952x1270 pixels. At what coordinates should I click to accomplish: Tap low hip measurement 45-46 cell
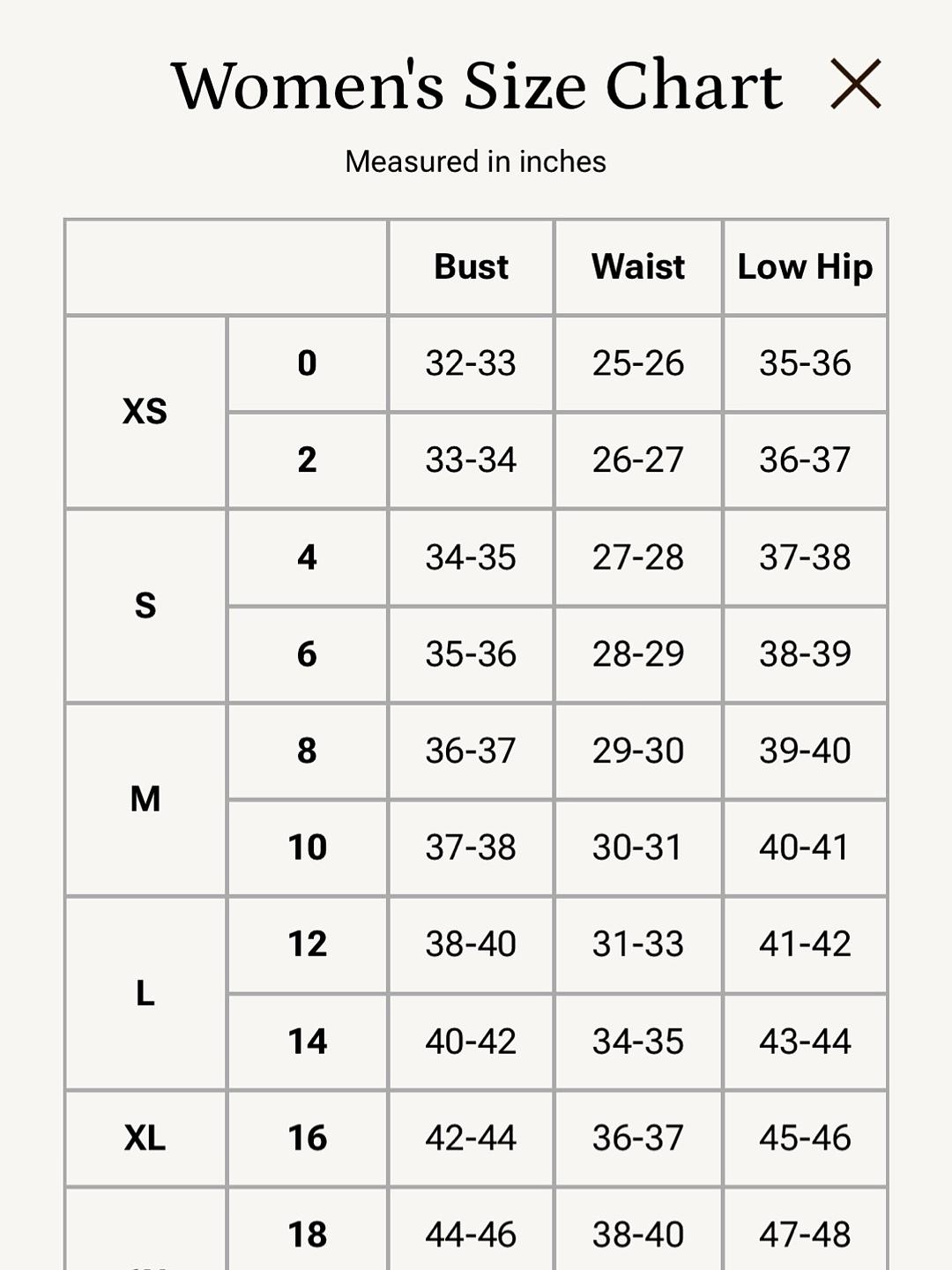[x=805, y=1138]
